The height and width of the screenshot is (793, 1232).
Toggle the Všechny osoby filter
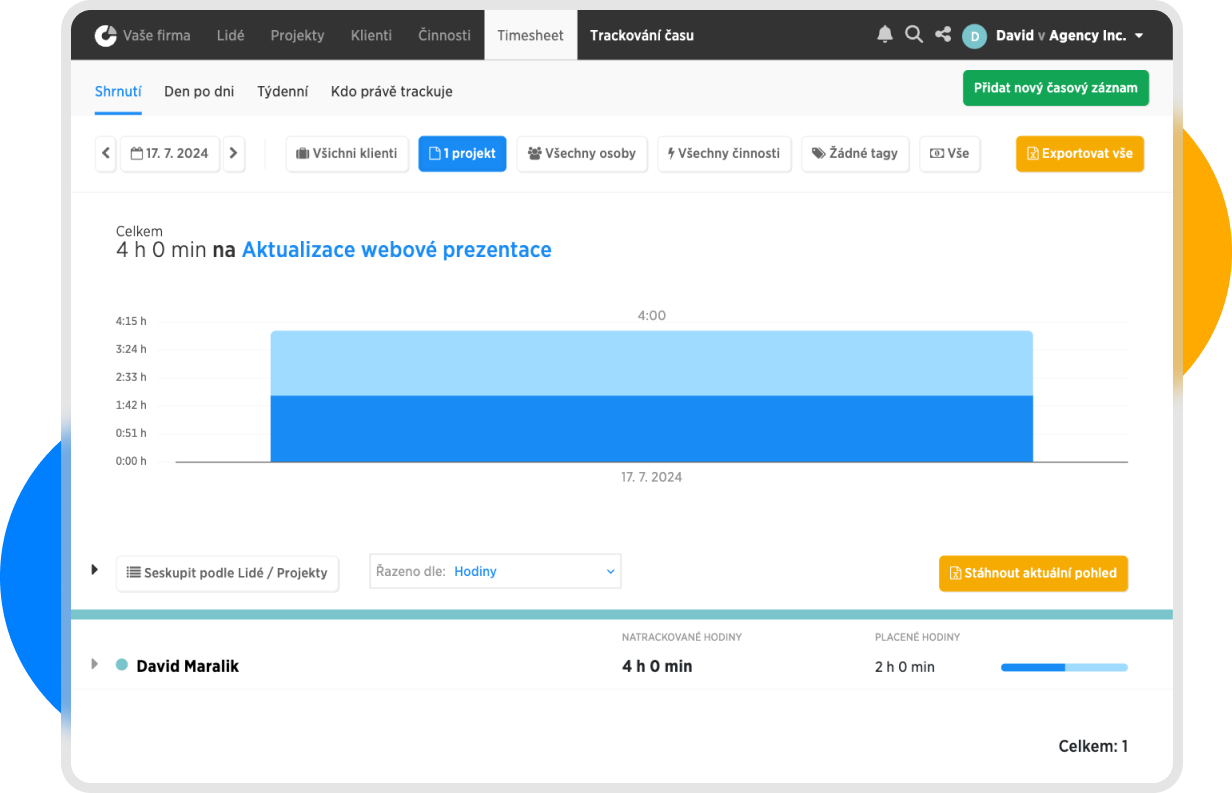click(x=582, y=154)
